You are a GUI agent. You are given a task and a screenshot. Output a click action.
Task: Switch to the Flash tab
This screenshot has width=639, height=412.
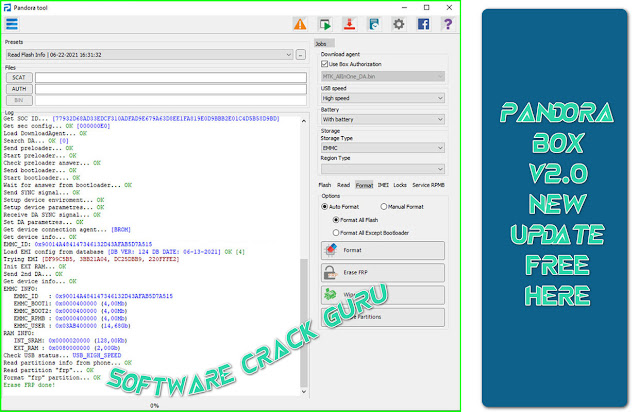tap(325, 185)
